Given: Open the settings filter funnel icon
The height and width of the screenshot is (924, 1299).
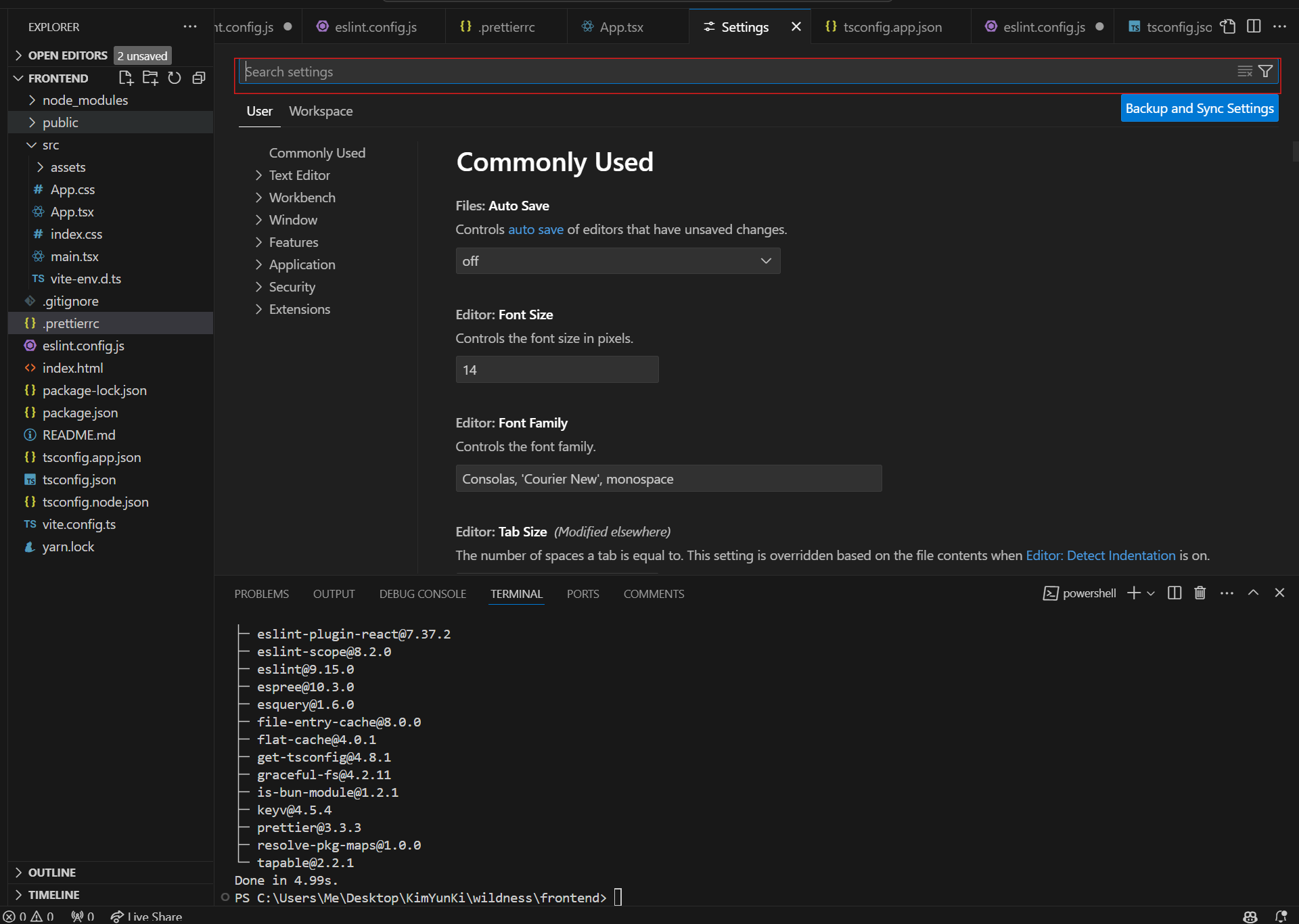Looking at the screenshot, I should 1266,71.
